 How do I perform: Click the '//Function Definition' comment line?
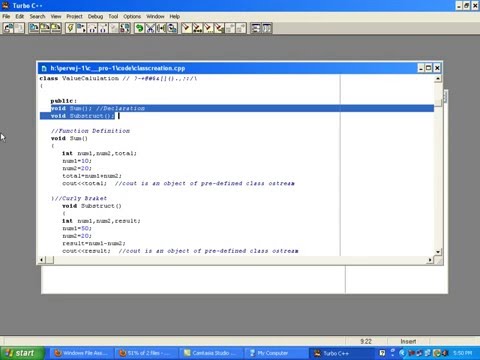click(x=90, y=131)
